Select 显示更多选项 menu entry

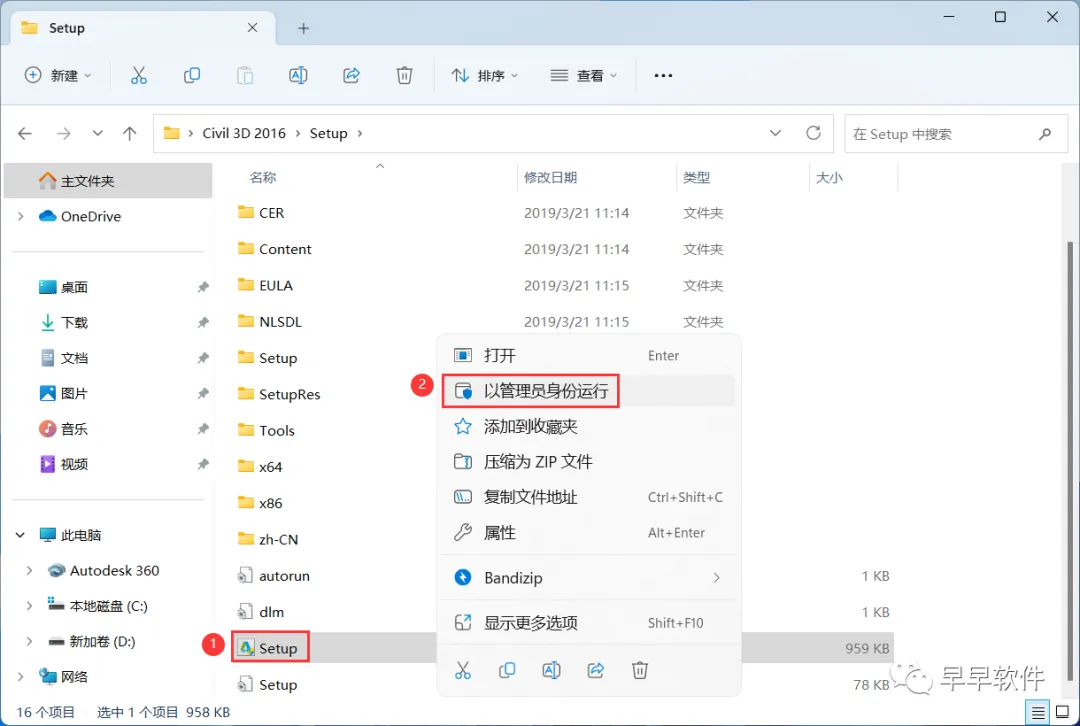pyautogui.click(x=589, y=623)
